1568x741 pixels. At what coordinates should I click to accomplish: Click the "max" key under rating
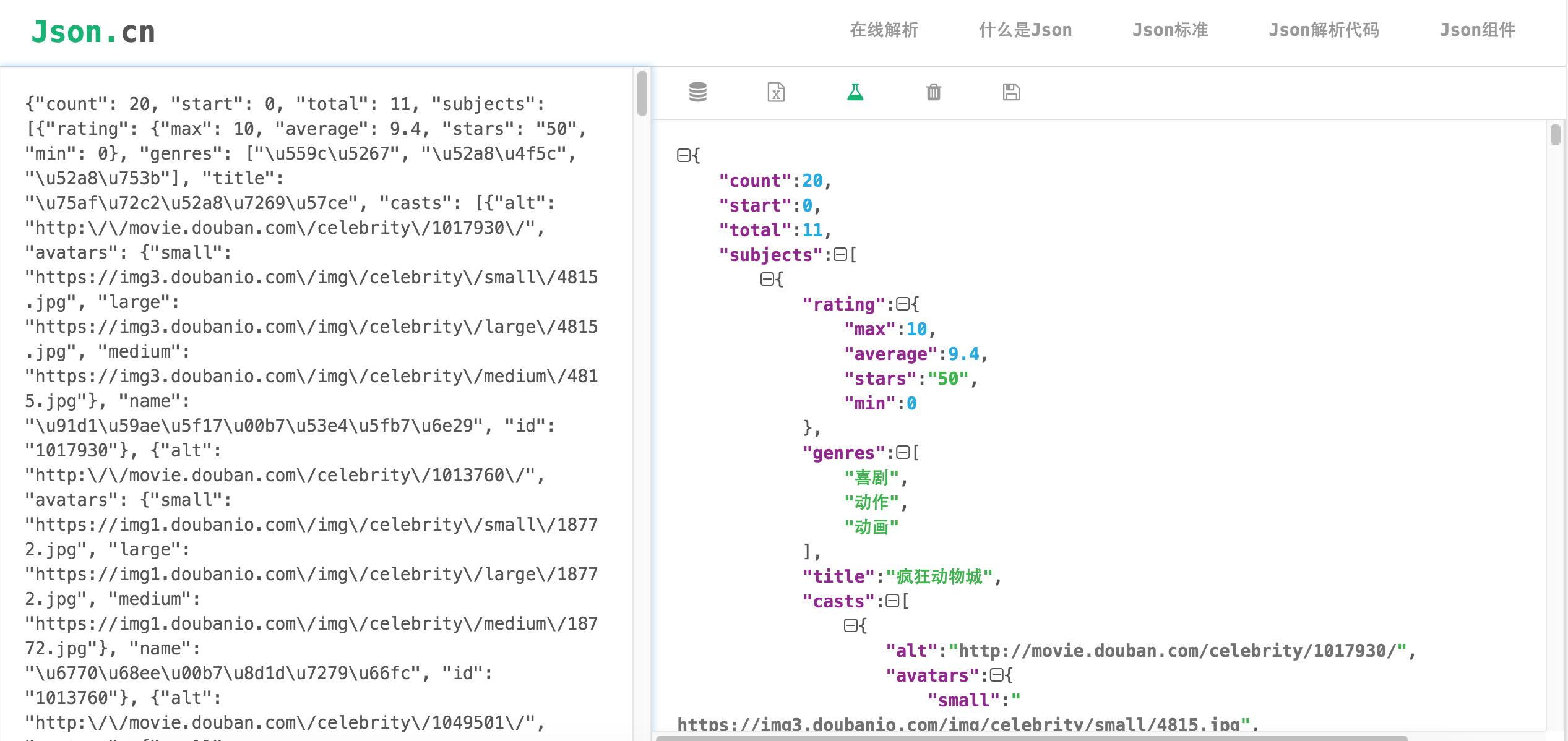tap(869, 329)
